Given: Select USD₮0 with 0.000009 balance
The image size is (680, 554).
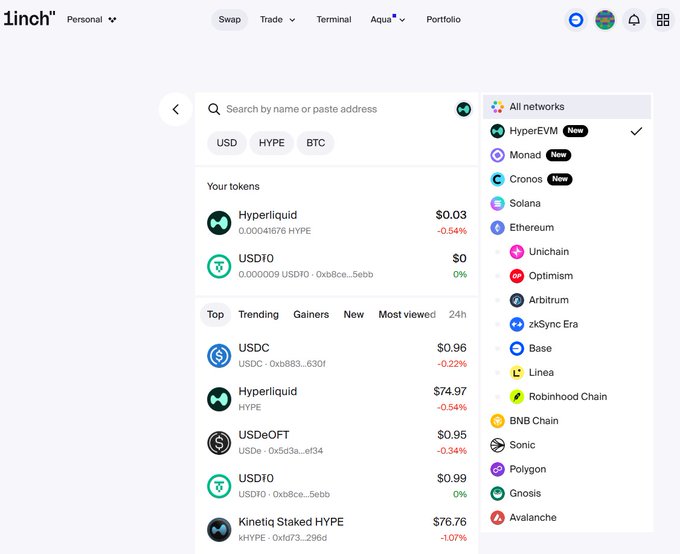Looking at the screenshot, I should point(337,266).
